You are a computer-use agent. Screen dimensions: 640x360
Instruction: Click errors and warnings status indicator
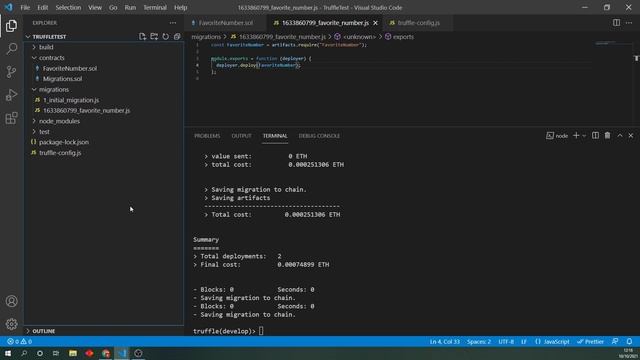(20, 342)
